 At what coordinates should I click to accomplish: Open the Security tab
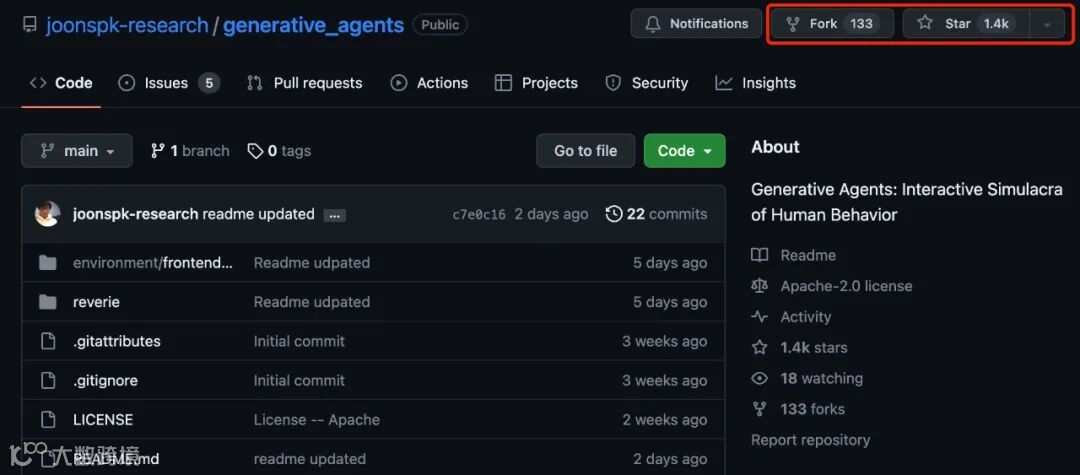click(646, 83)
